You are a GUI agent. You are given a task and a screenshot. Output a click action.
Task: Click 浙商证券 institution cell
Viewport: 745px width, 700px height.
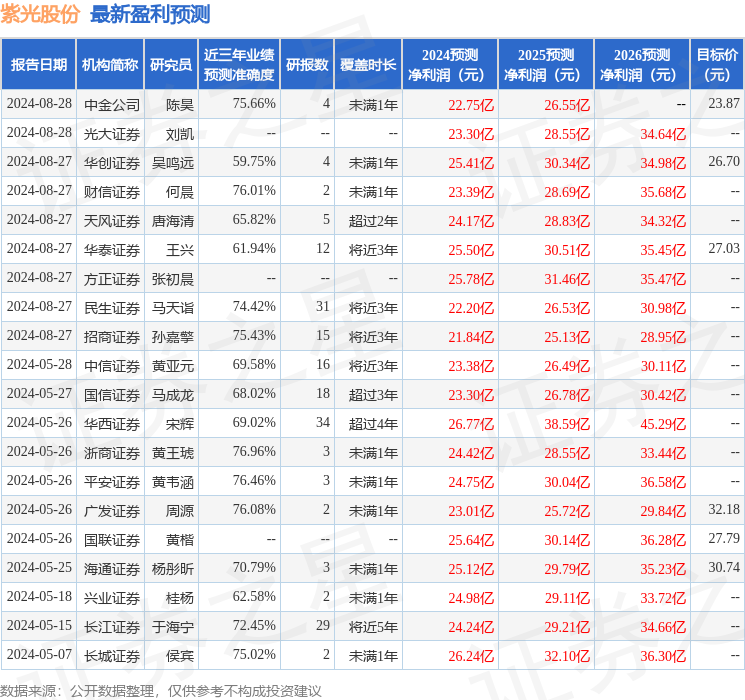point(112,453)
